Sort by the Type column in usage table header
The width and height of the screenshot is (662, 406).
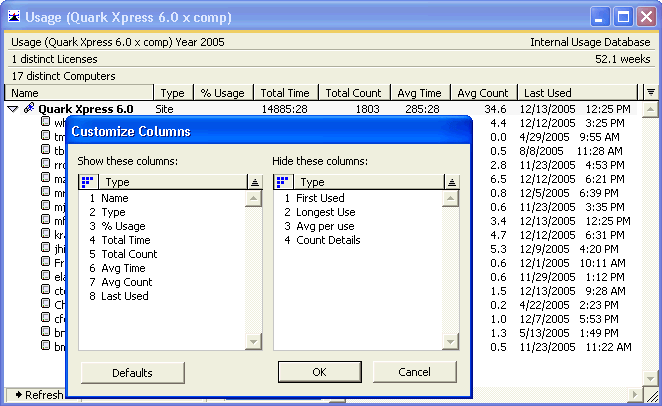click(173, 92)
